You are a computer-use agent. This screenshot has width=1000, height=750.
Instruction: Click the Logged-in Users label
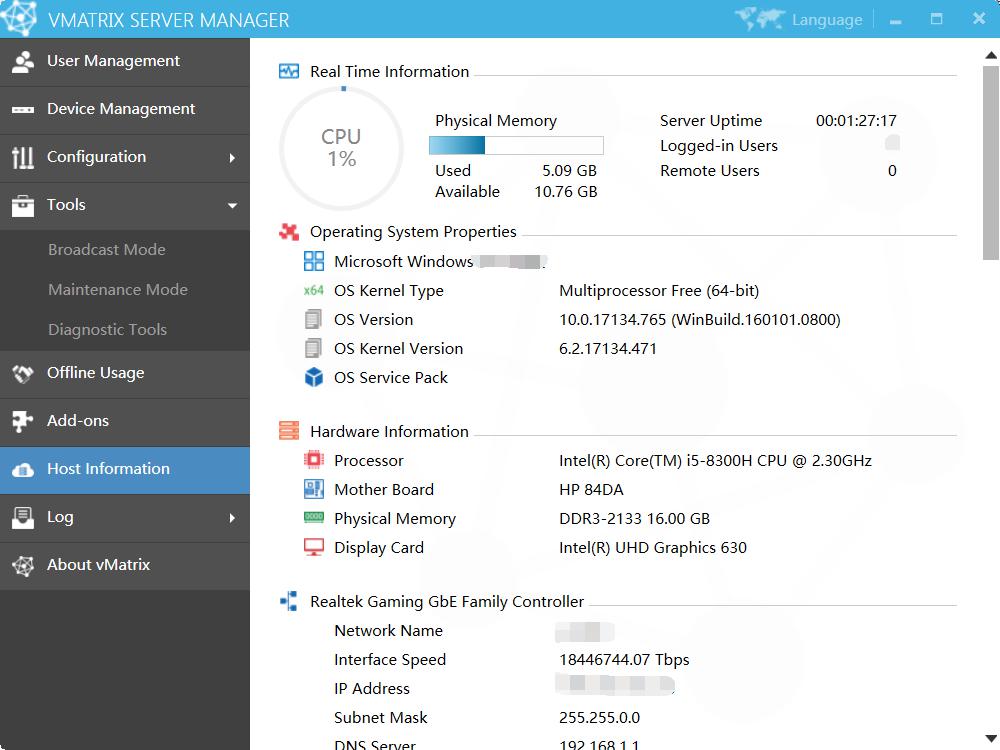719,146
